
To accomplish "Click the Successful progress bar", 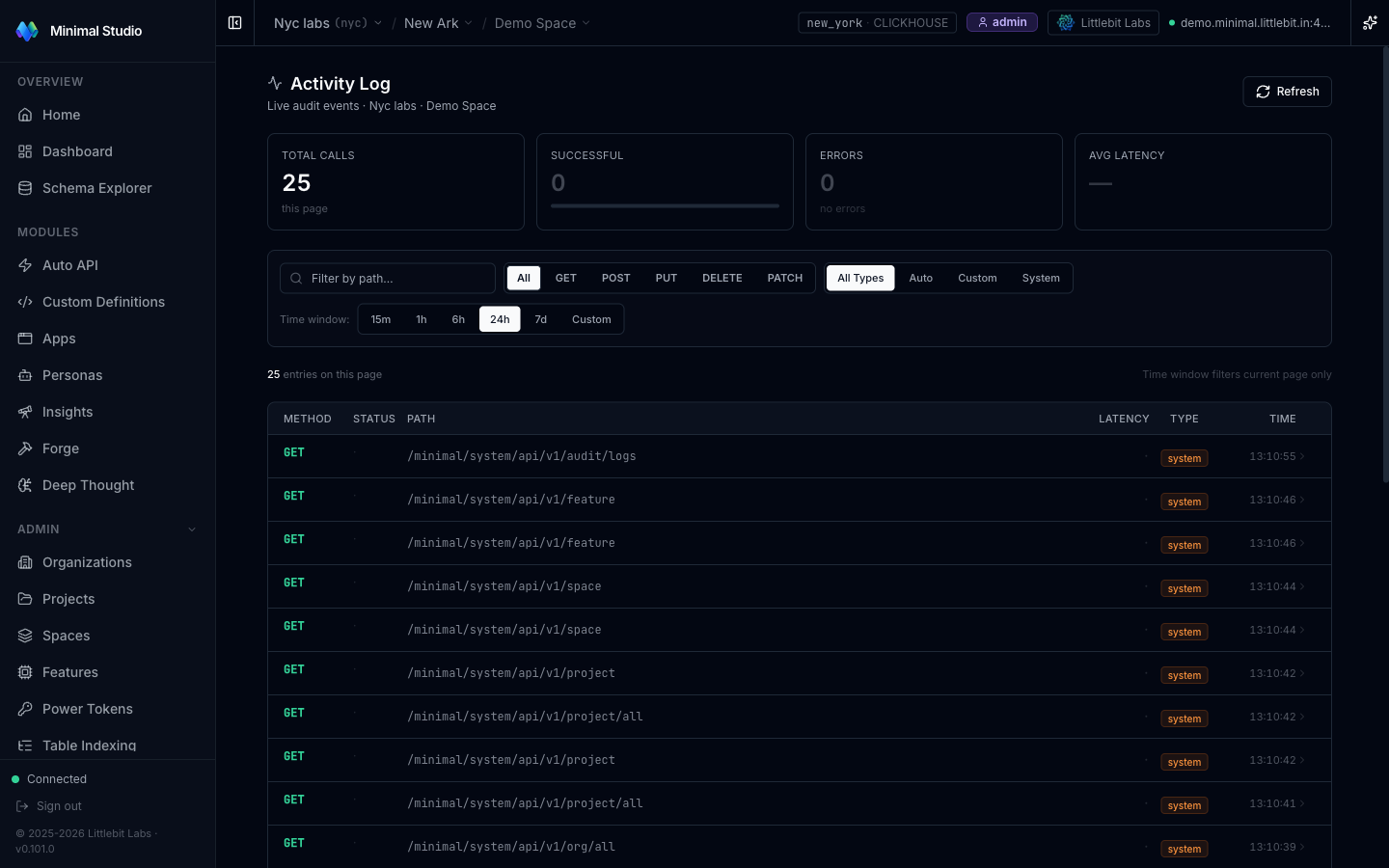I will [x=665, y=204].
